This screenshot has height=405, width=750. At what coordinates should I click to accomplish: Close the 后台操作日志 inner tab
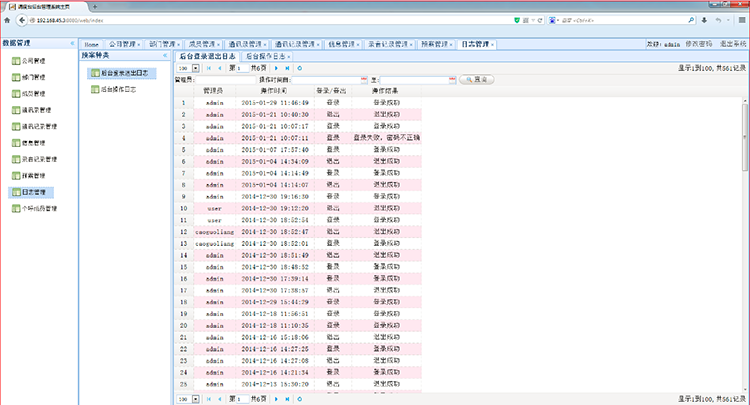coord(289,57)
